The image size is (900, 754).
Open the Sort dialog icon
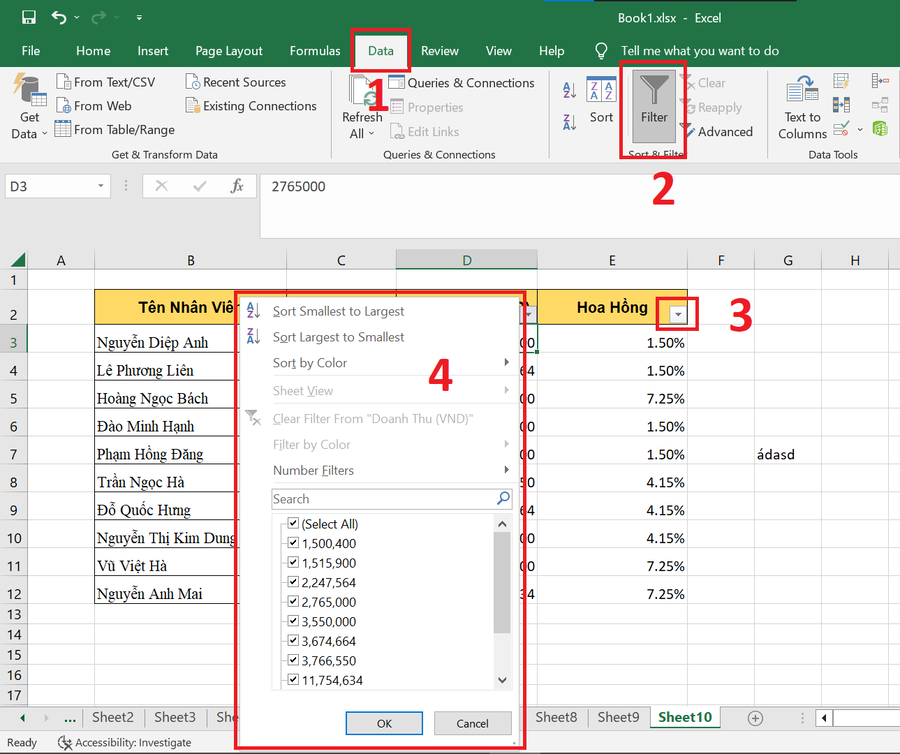pyautogui.click(x=601, y=100)
